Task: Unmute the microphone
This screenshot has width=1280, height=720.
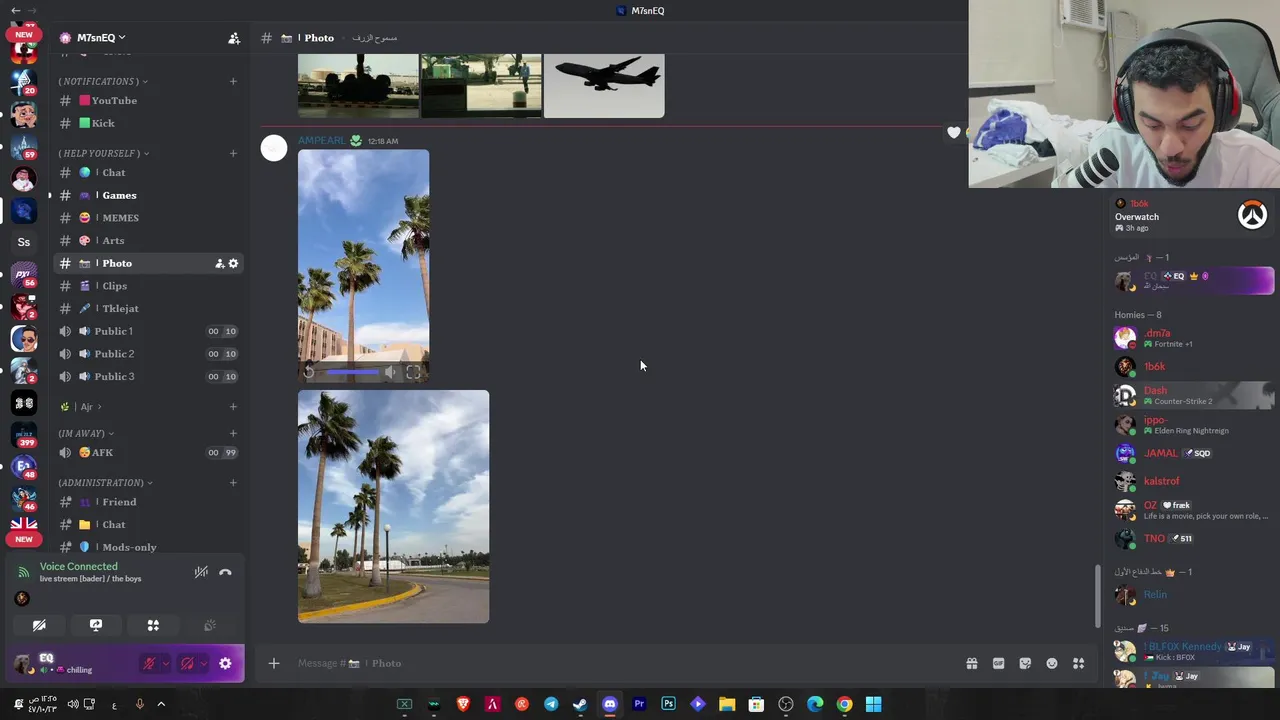Action: coord(149,664)
